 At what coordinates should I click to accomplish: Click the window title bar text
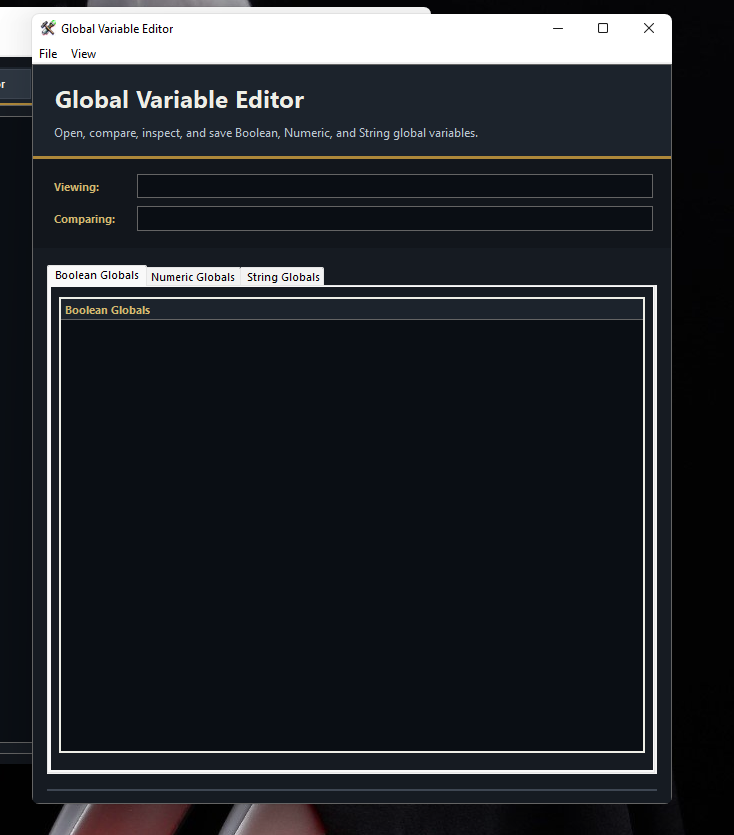[x=117, y=29]
